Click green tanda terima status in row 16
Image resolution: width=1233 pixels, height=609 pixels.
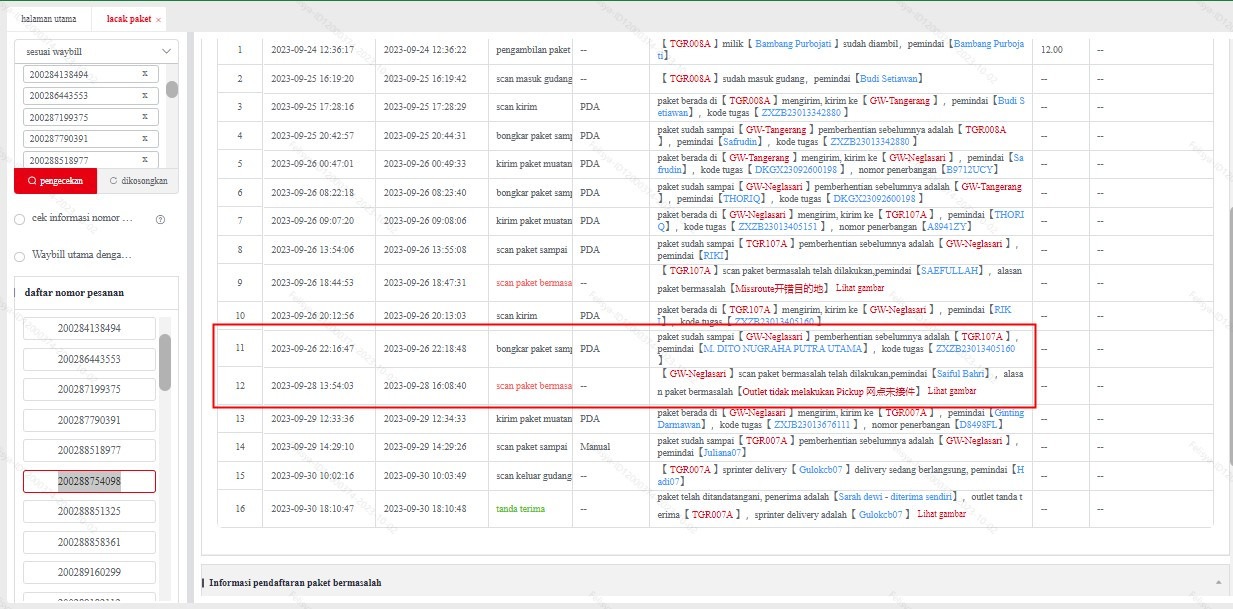pos(521,509)
